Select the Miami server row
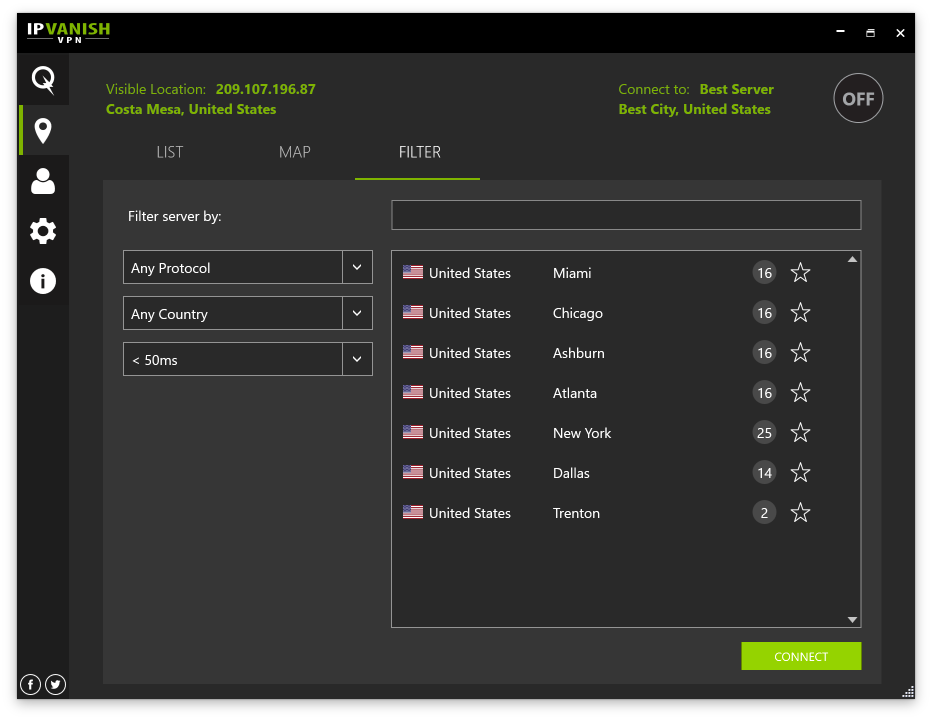 (618, 273)
